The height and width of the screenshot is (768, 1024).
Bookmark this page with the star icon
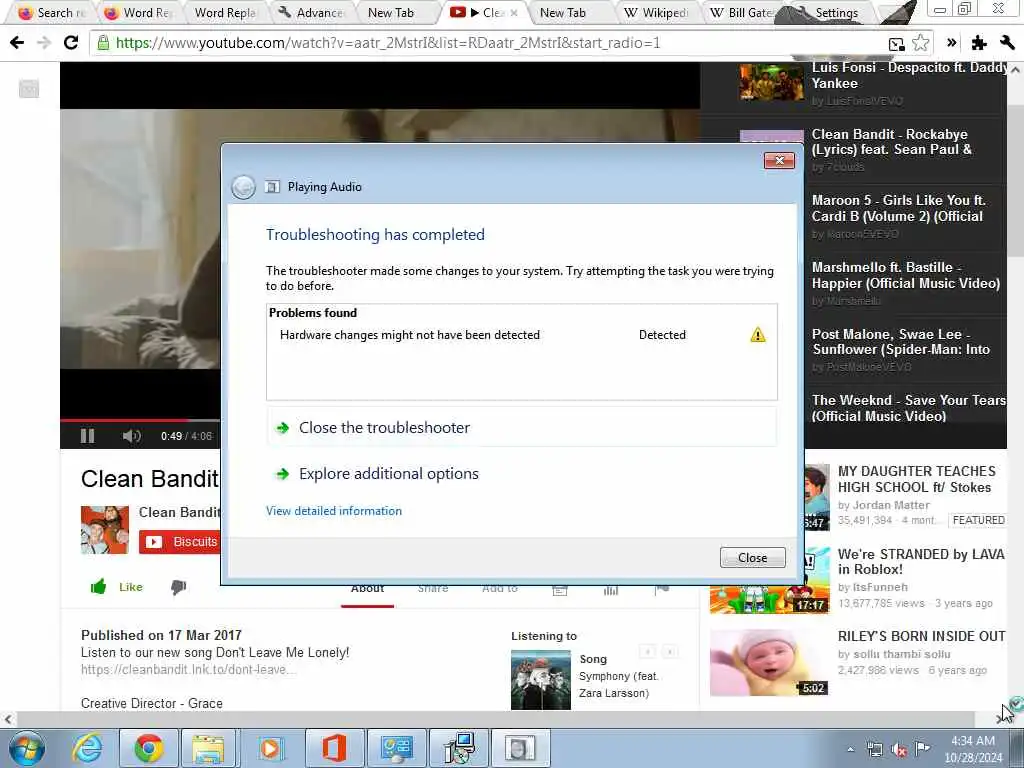coord(920,43)
